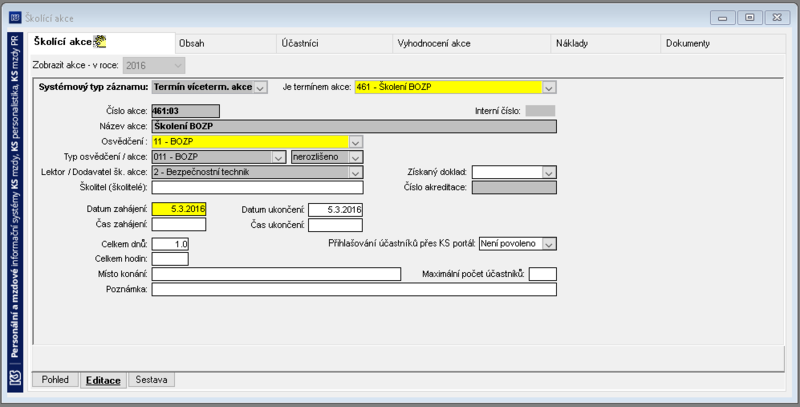Click the Školitel (školitelé) input field
The image size is (800, 407).
(x=258, y=187)
